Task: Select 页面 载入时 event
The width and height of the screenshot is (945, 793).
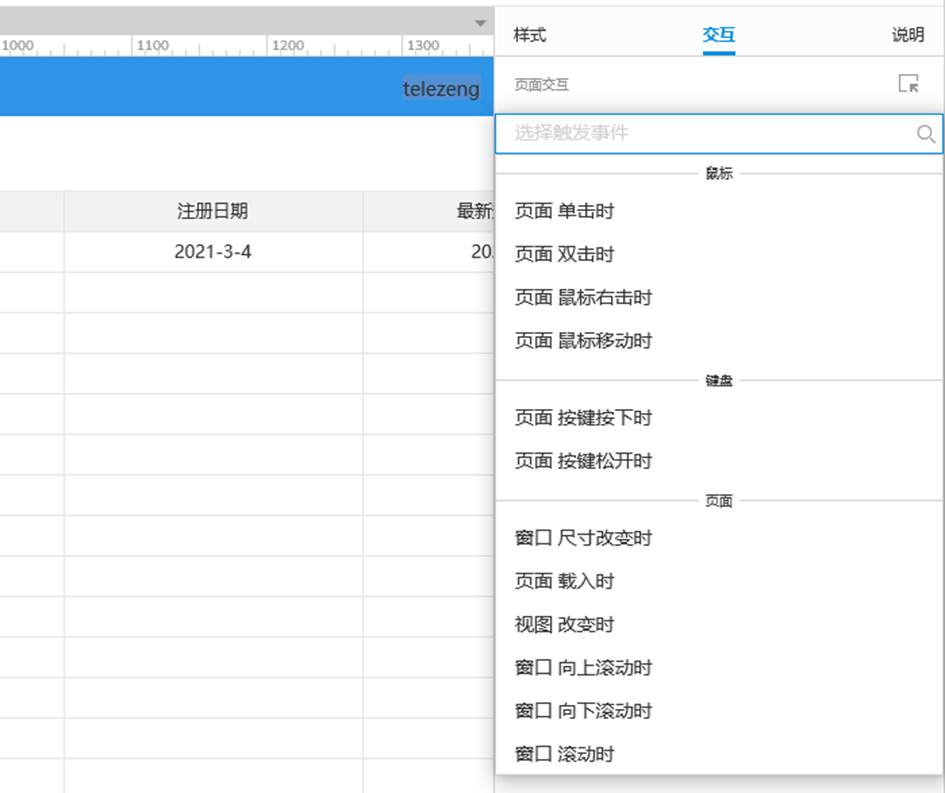Action: [x=718, y=581]
